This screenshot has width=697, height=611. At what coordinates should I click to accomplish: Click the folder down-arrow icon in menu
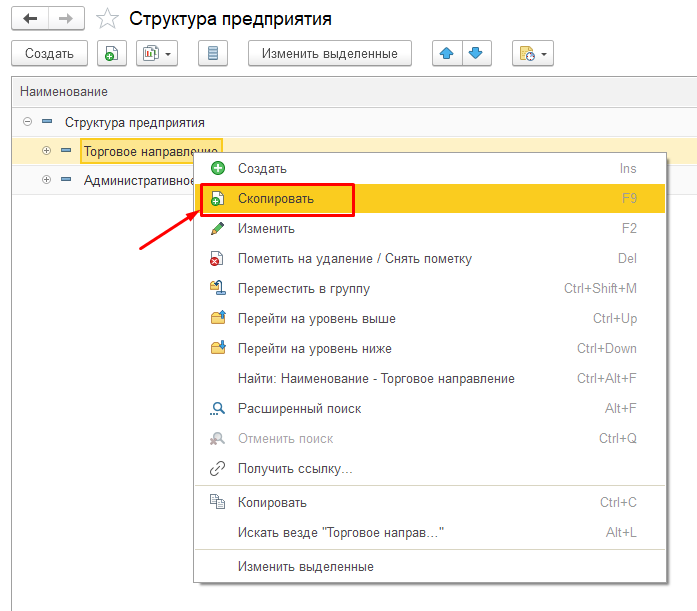[218, 347]
